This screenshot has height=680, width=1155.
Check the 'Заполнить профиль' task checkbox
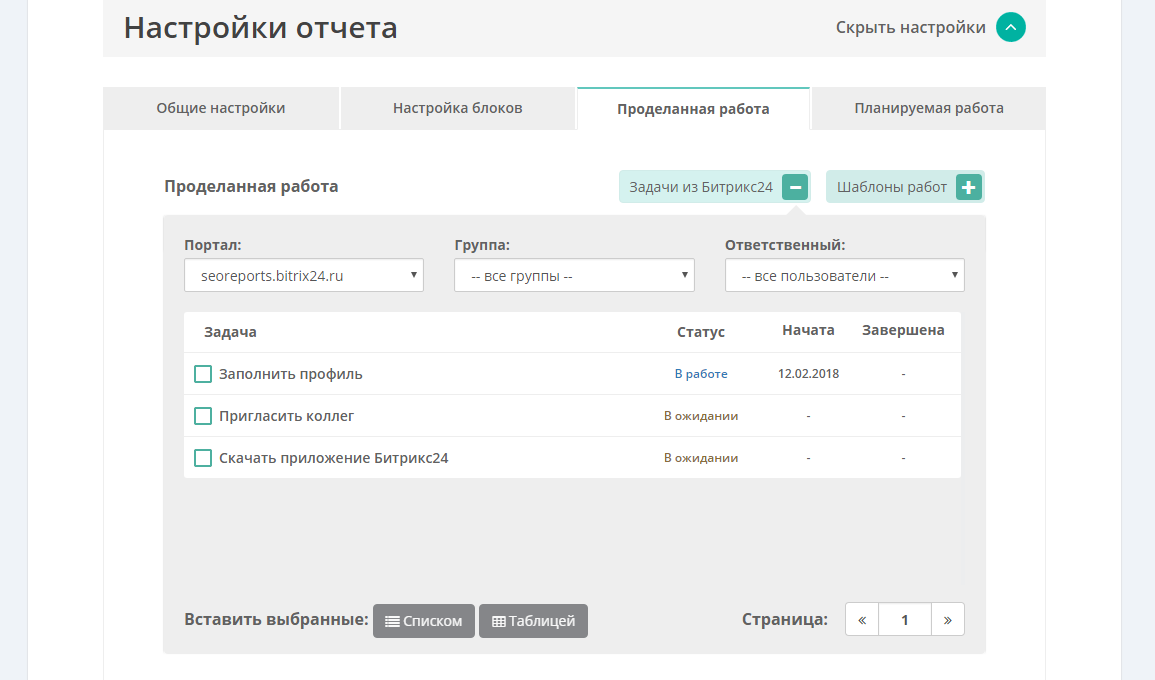[203, 374]
